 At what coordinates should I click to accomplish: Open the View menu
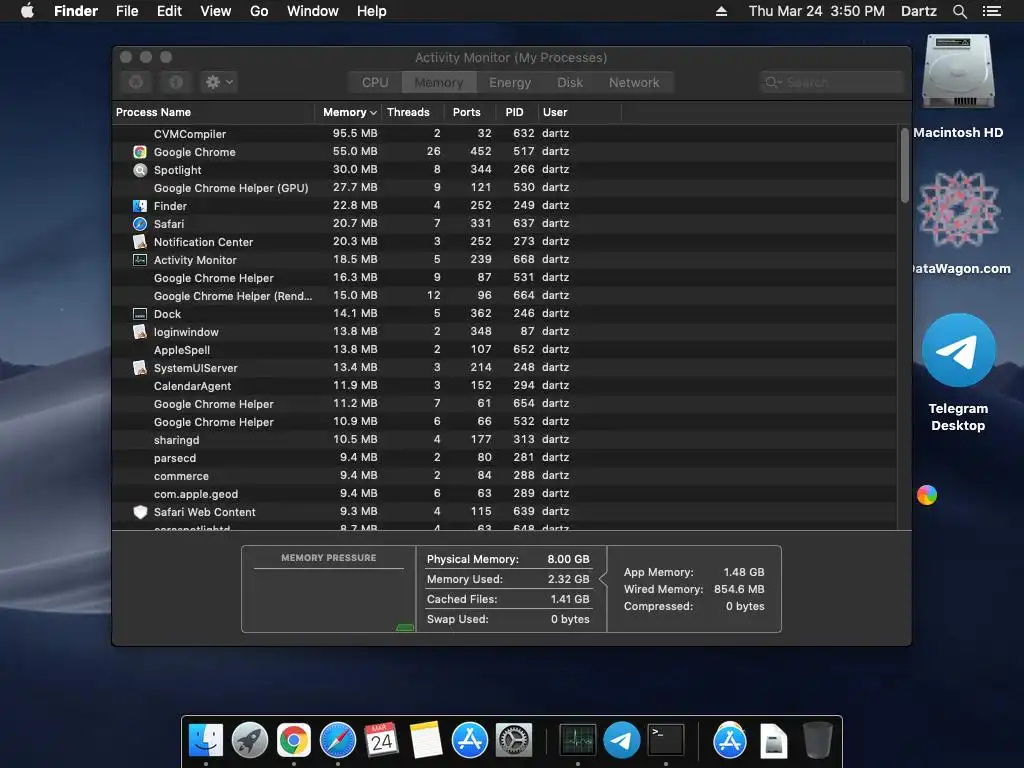point(216,11)
